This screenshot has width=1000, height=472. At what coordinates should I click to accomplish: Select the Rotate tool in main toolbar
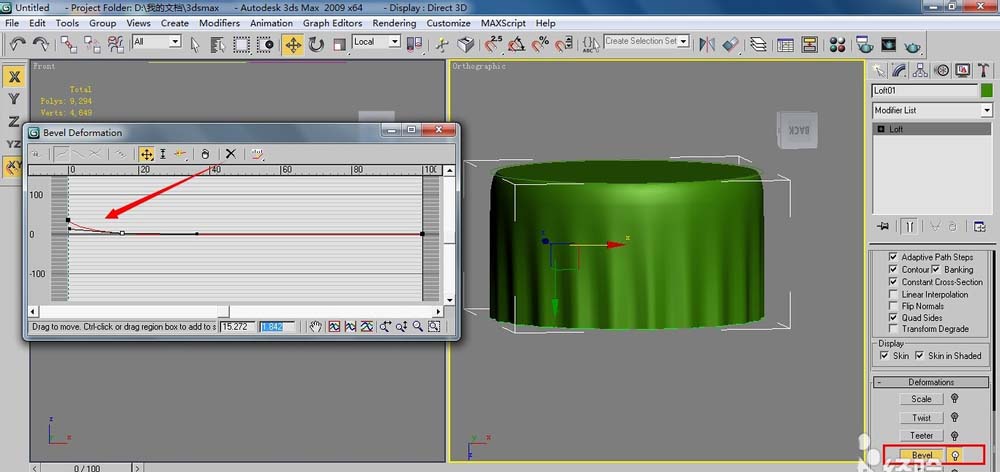tap(316, 44)
